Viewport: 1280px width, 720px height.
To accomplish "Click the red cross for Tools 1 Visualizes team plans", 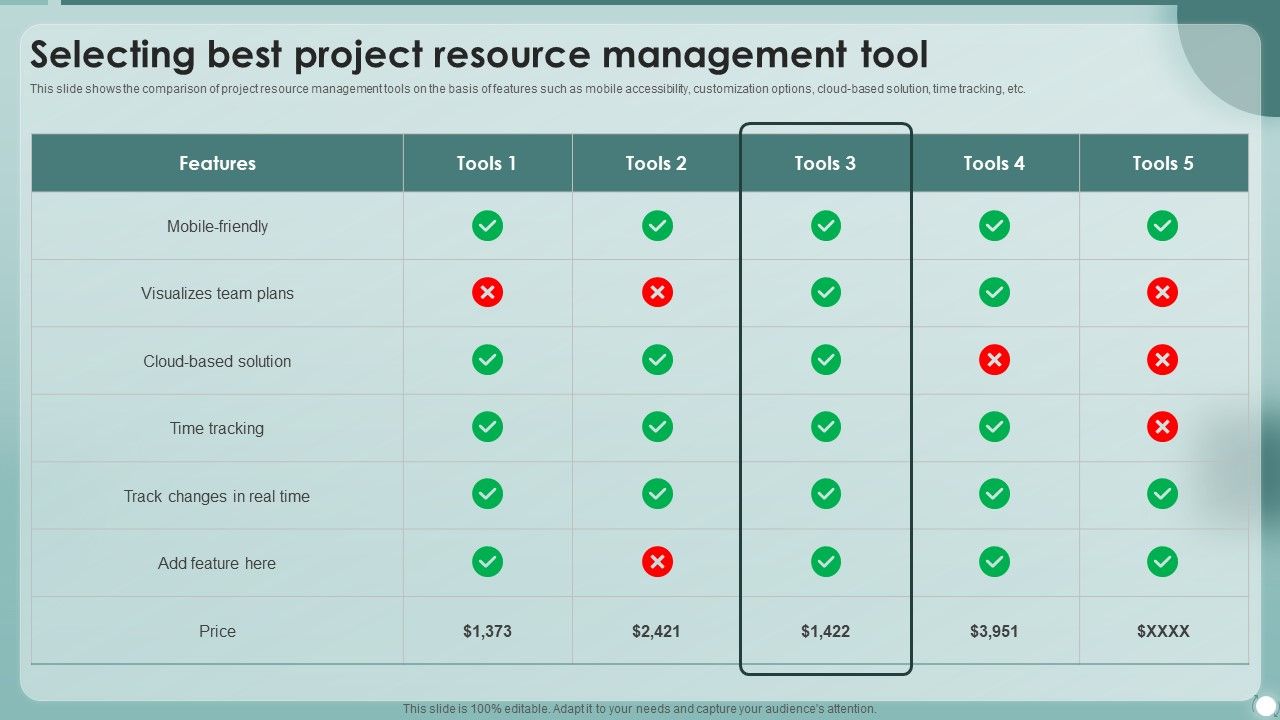I will point(487,292).
